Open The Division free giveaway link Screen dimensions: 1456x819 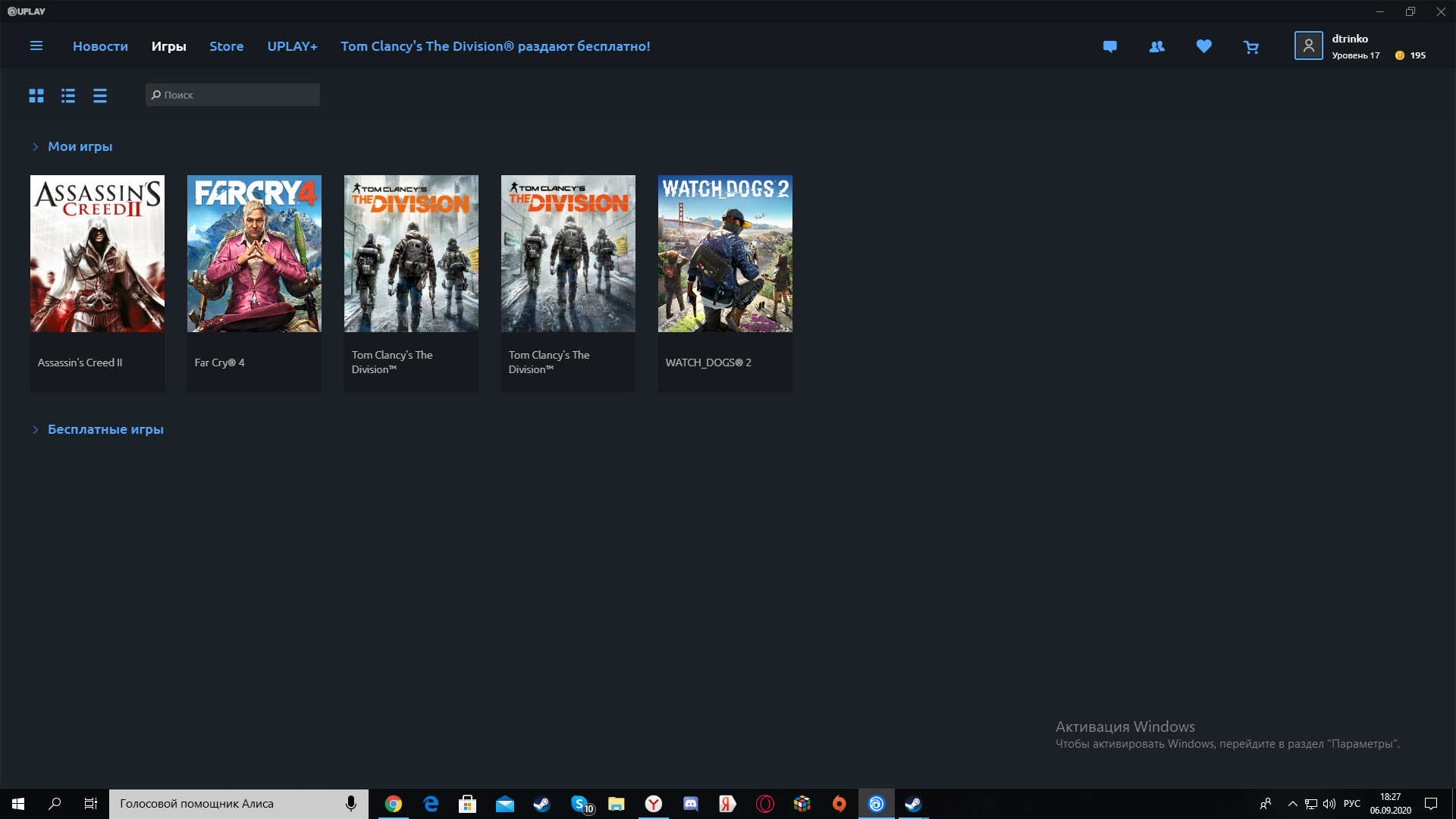(495, 46)
